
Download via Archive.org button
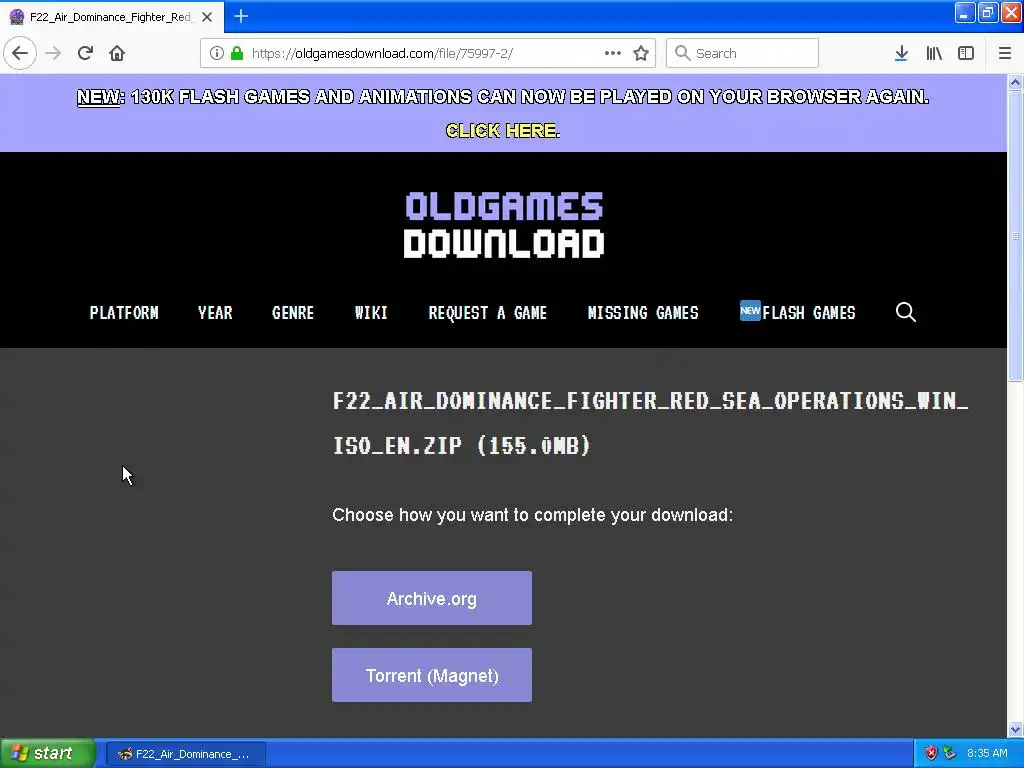[432, 598]
